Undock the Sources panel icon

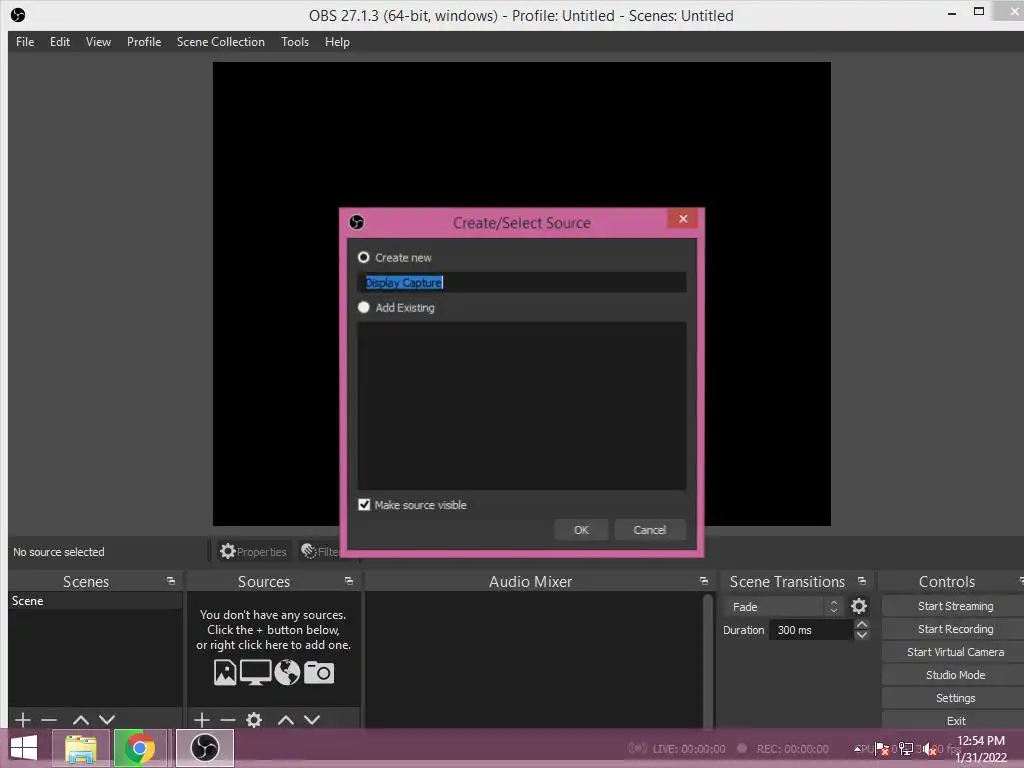point(349,581)
